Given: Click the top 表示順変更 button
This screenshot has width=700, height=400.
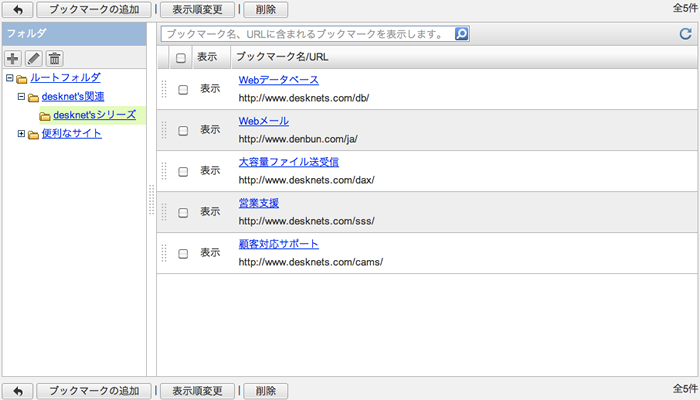Looking at the screenshot, I should 197,9.
